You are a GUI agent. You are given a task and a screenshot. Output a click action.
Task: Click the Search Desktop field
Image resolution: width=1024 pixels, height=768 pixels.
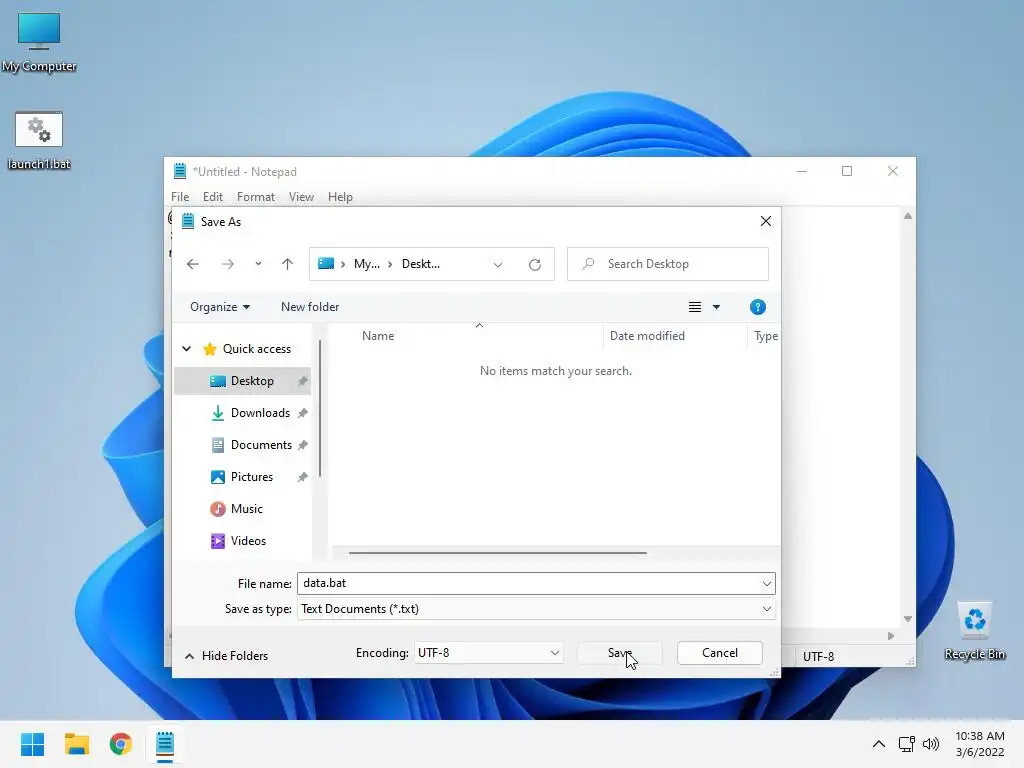[667, 264]
